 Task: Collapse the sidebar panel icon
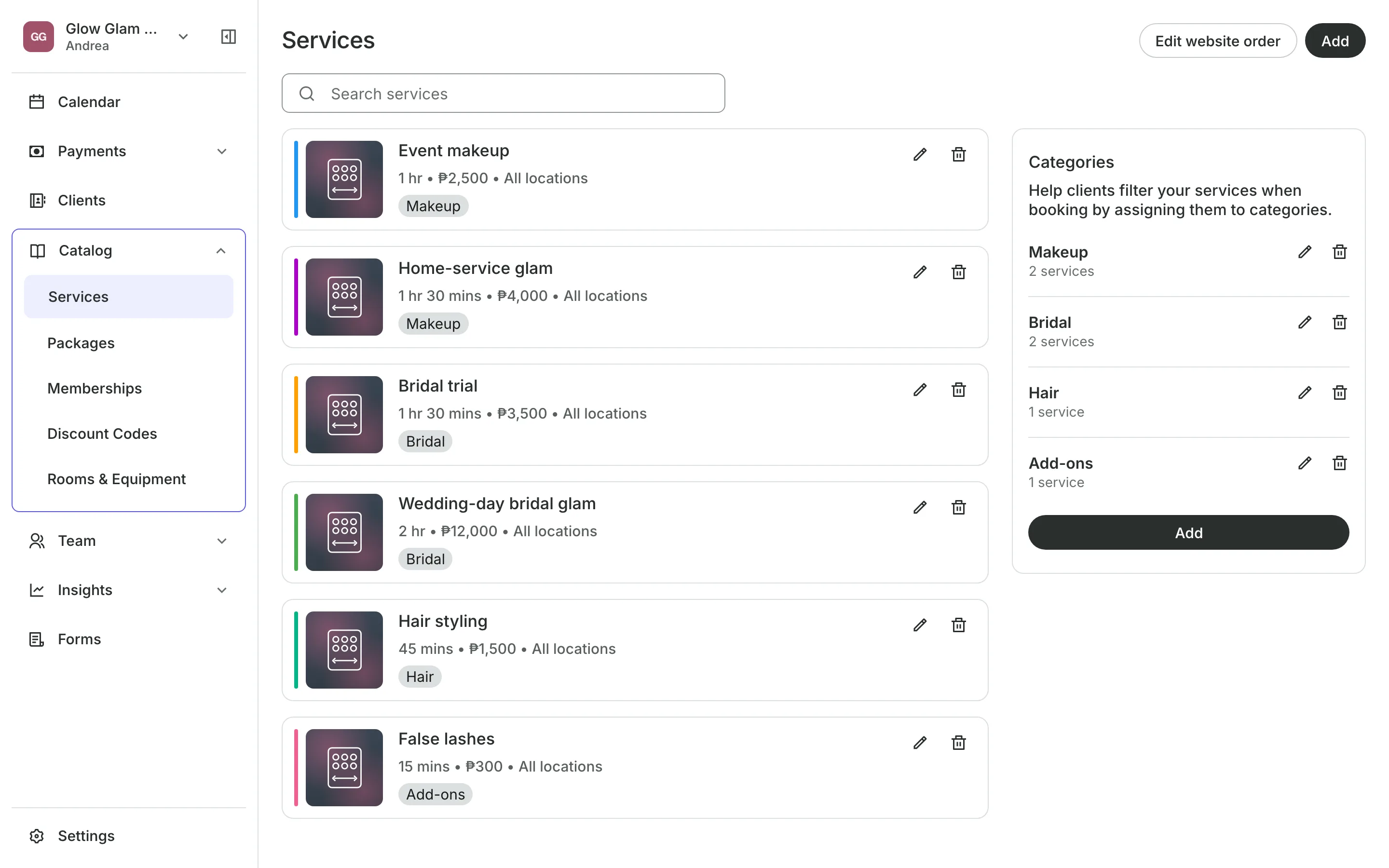[x=229, y=37]
